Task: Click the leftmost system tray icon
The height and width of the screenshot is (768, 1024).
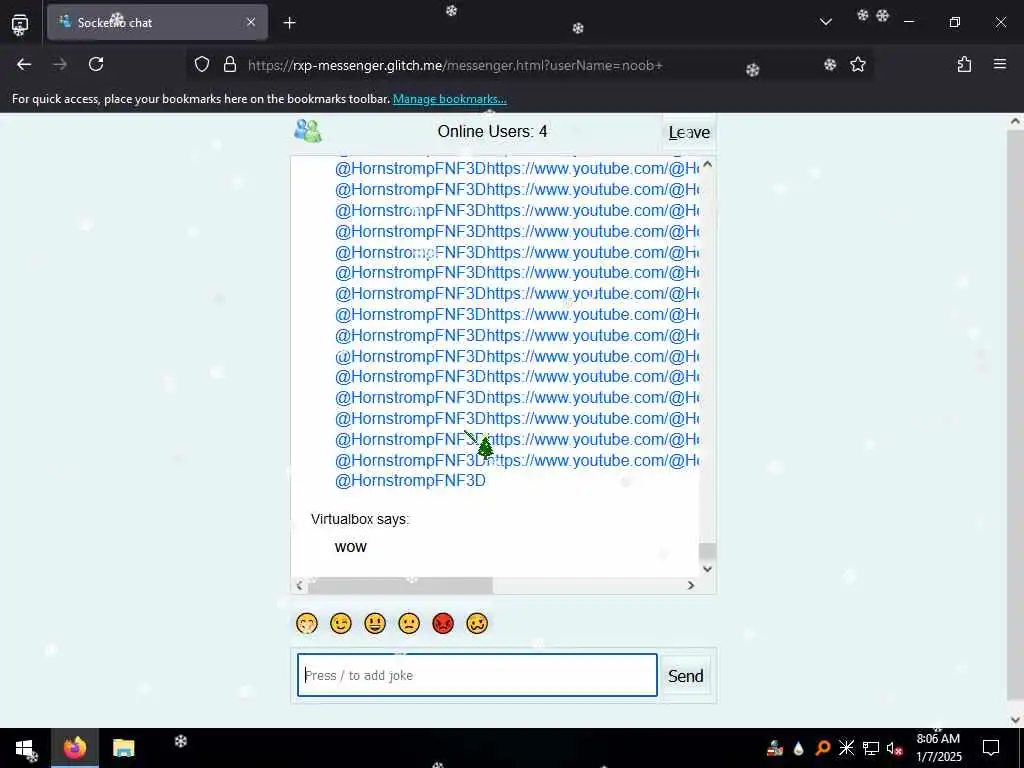Action: pos(775,748)
